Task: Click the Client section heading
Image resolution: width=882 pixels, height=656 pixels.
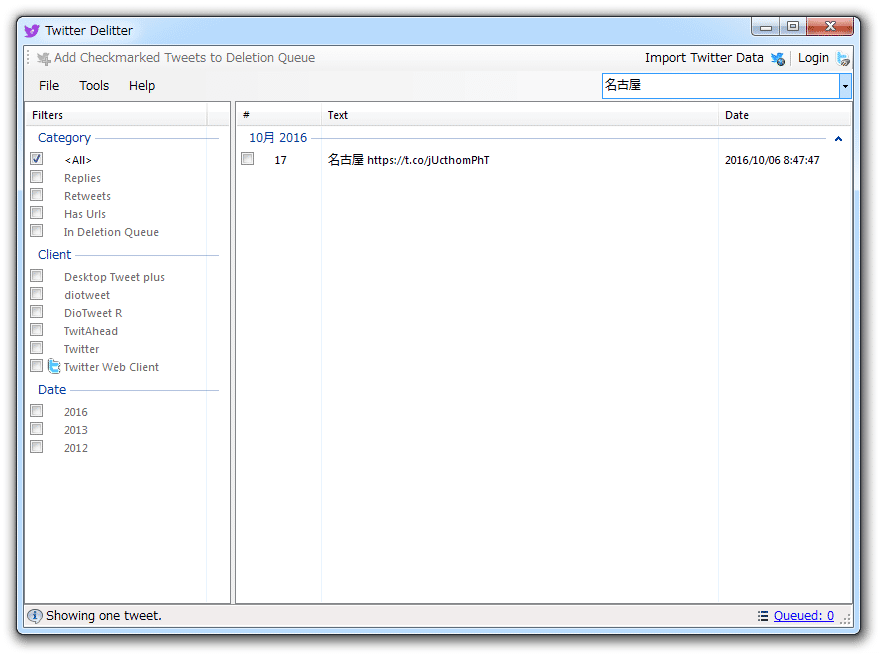Action: pyautogui.click(x=55, y=254)
